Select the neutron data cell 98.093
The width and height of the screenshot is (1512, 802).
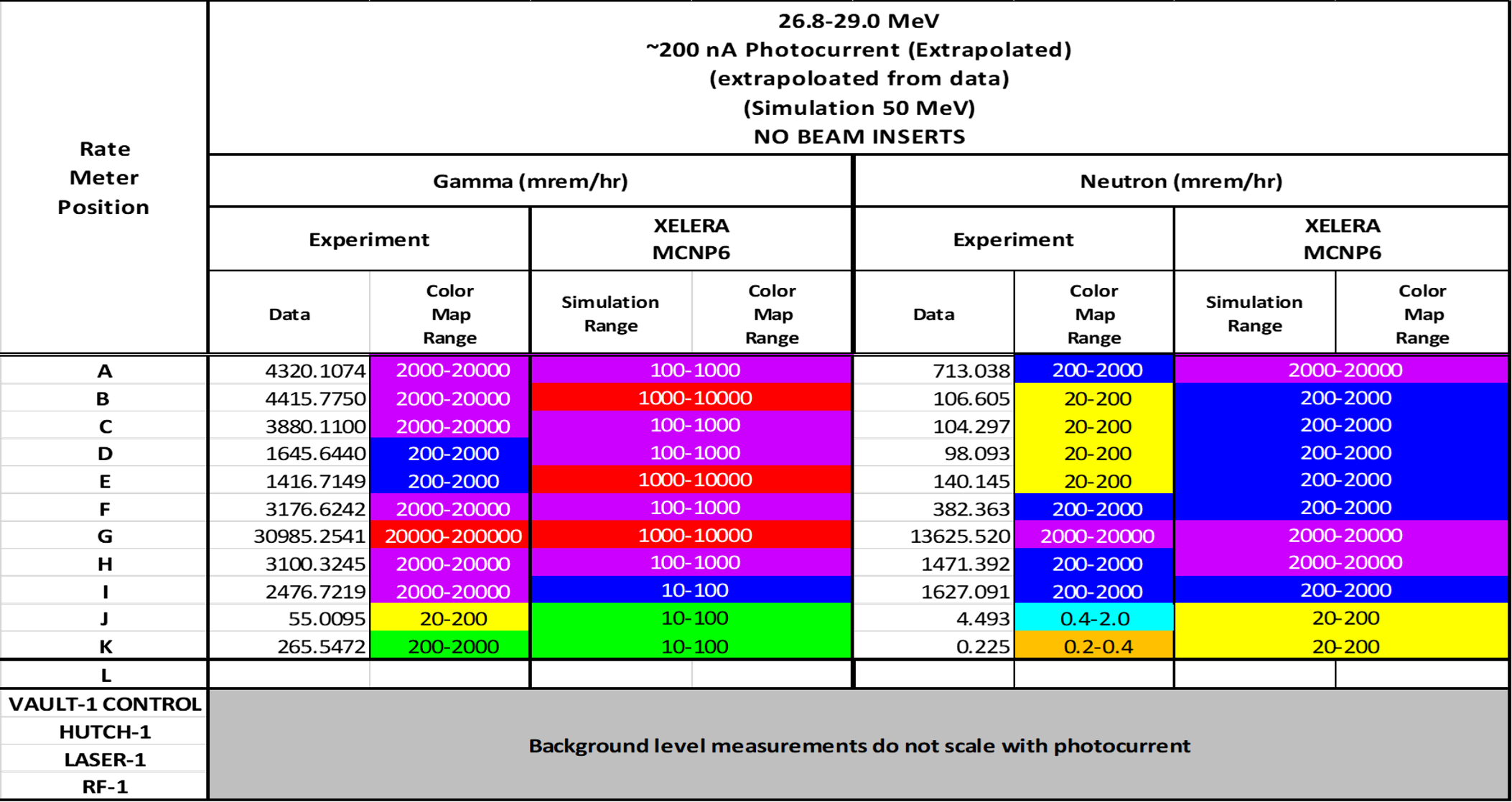934,453
